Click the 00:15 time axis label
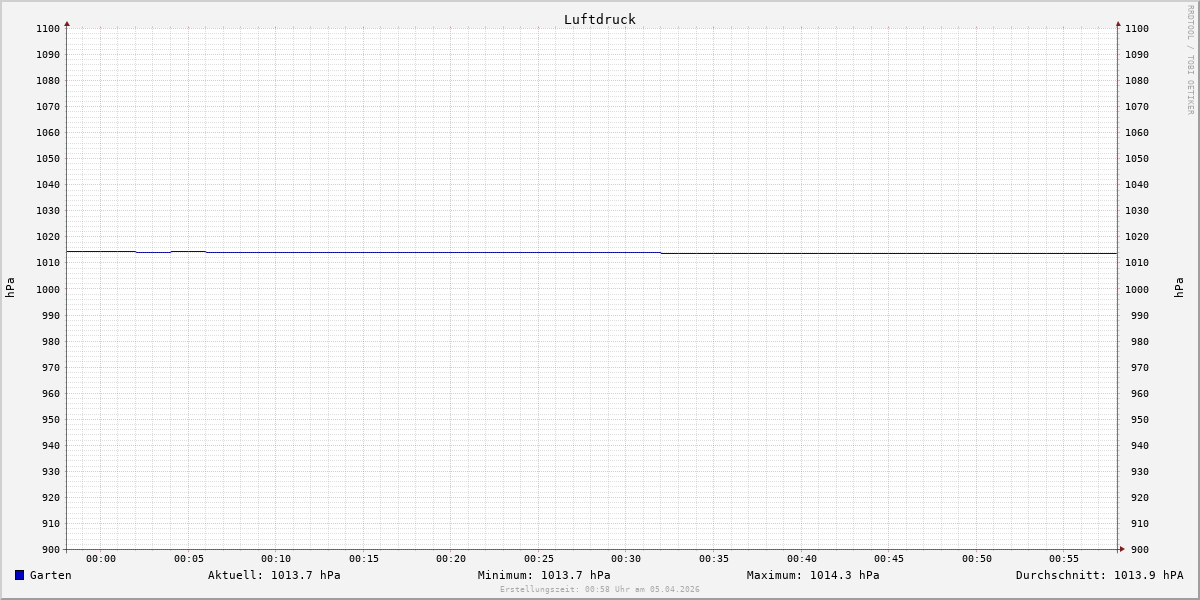 pyautogui.click(x=364, y=559)
